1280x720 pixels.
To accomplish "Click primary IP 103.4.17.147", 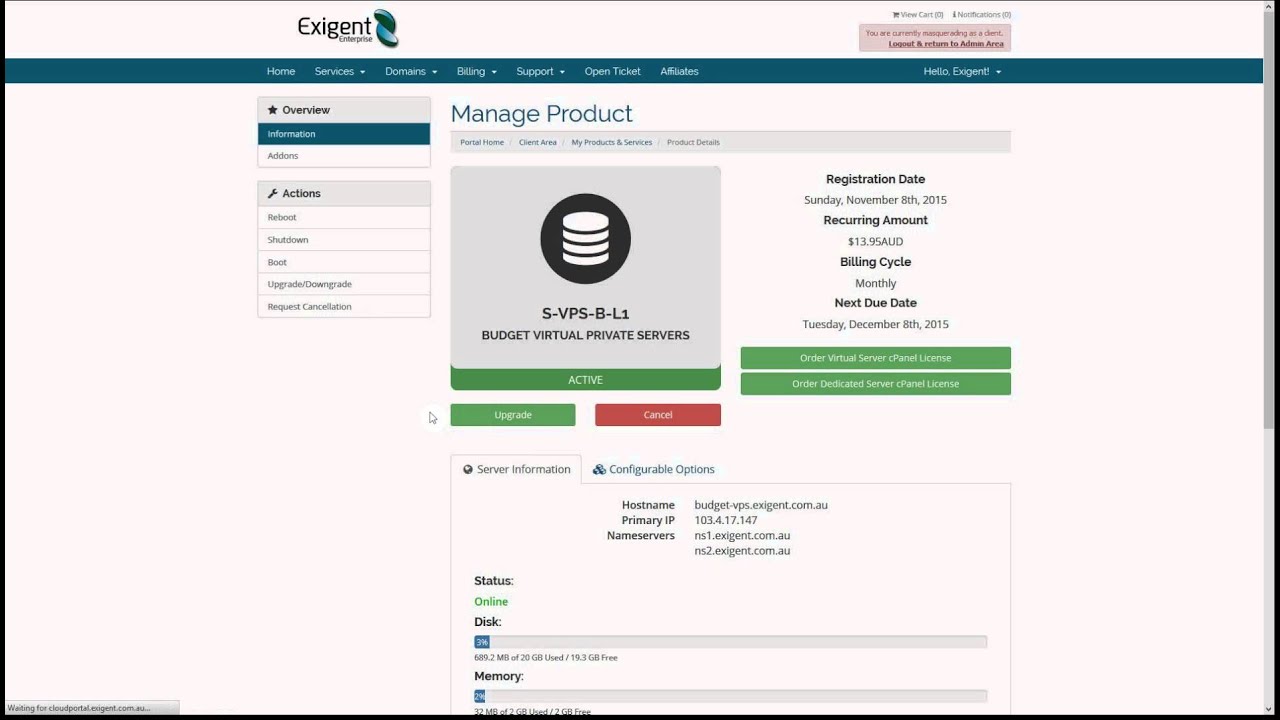I will coord(726,520).
